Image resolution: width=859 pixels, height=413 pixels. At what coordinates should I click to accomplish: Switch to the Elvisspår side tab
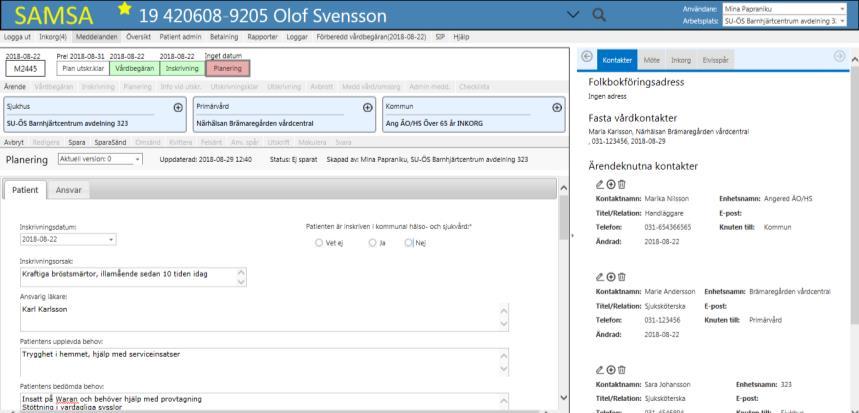(715, 60)
